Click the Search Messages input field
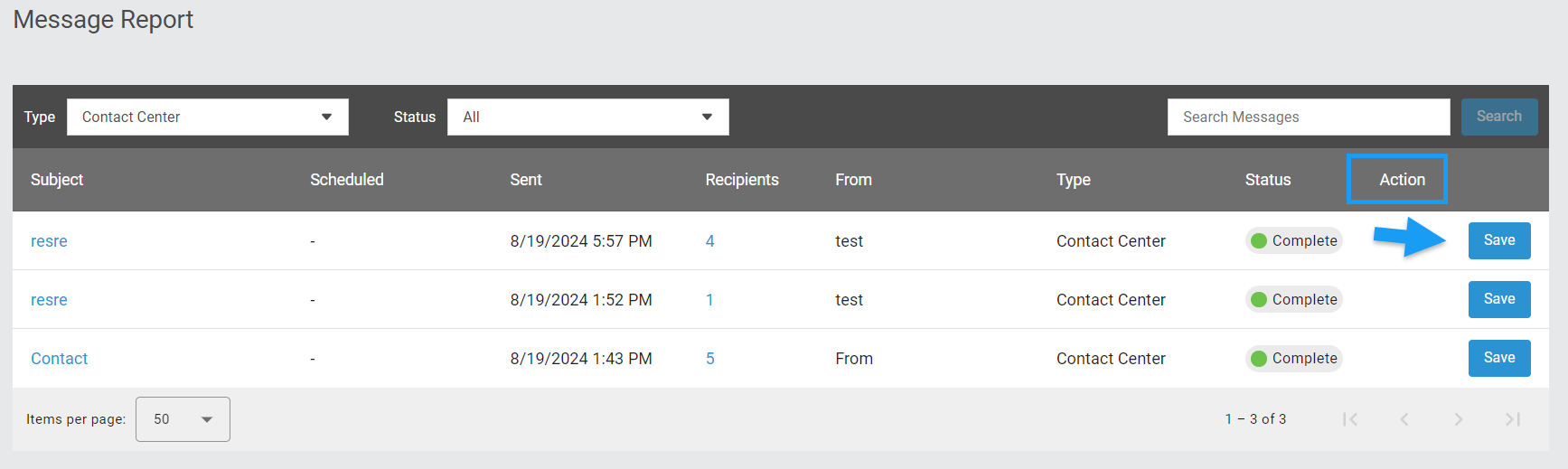Image resolution: width=1568 pixels, height=469 pixels. pos(1309,117)
